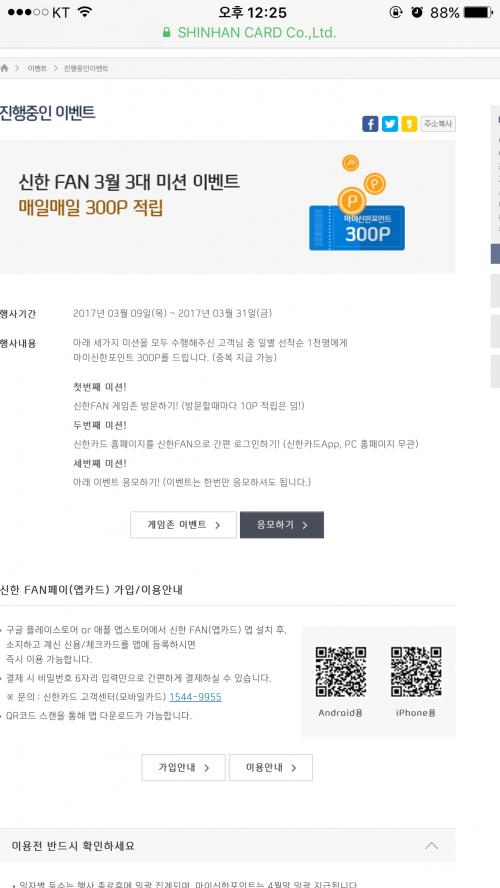Click the 주소복사 button
Image resolution: width=500 pixels, height=888 pixels.
(438, 124)
